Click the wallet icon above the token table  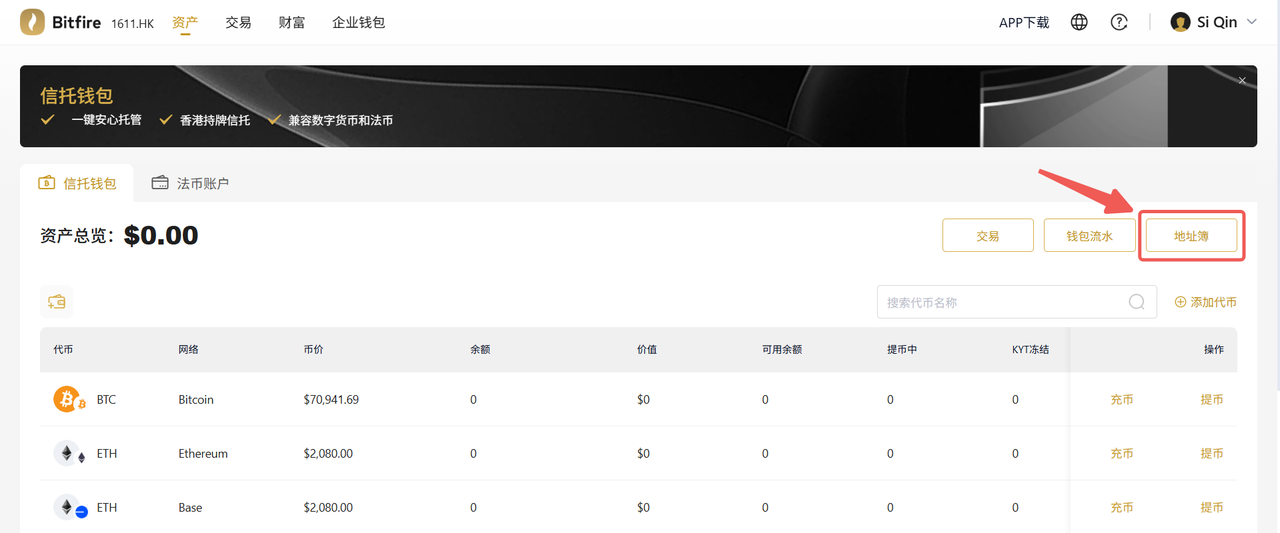click(57, 302)
